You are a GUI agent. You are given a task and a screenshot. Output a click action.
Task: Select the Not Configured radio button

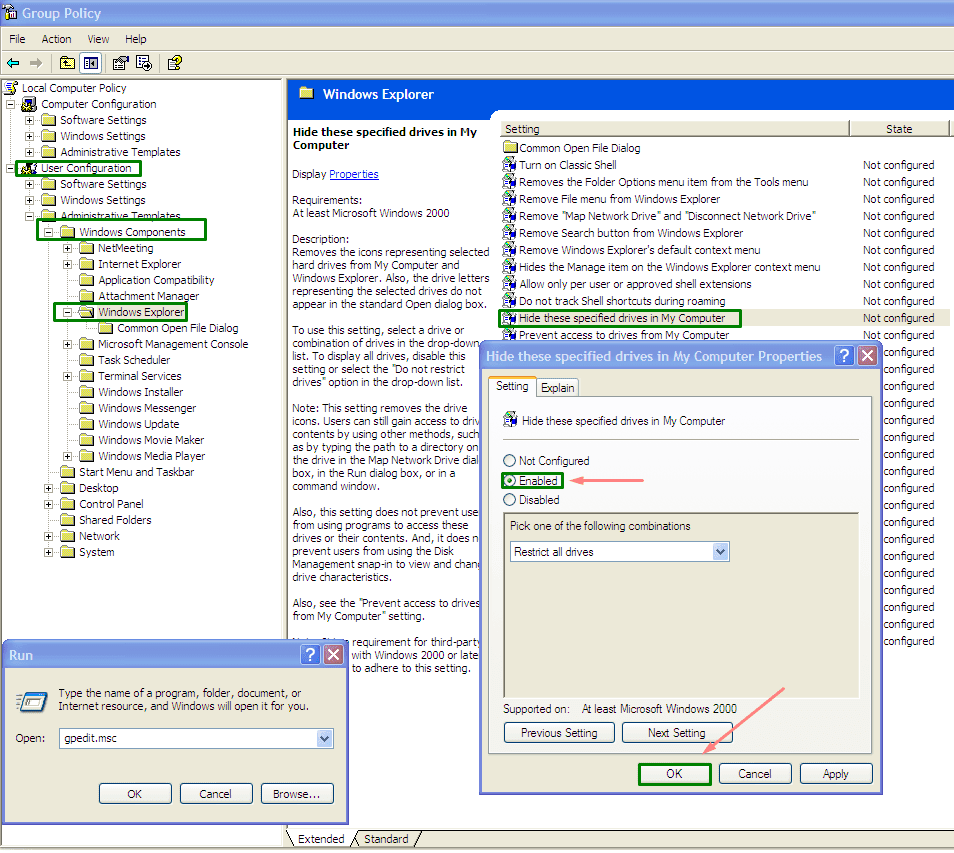tap(509, 461)
